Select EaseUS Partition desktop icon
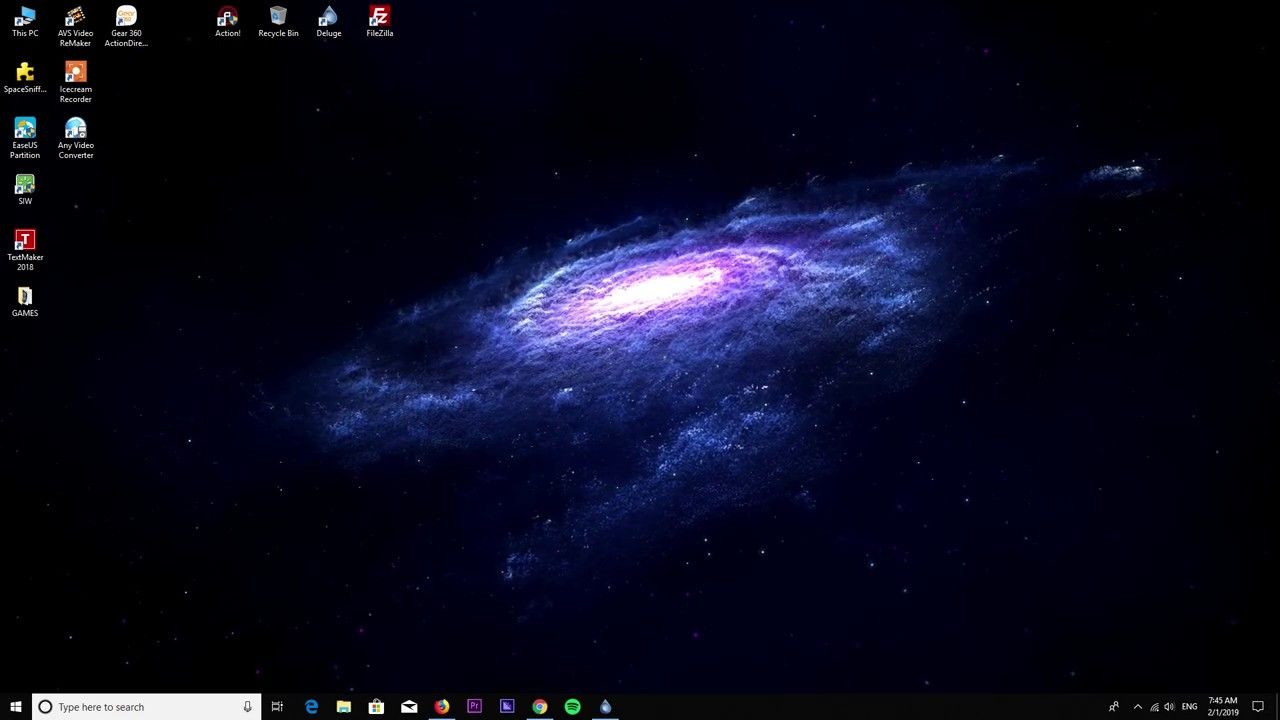This screenshot has height=720, width=1280. [25, 139]
